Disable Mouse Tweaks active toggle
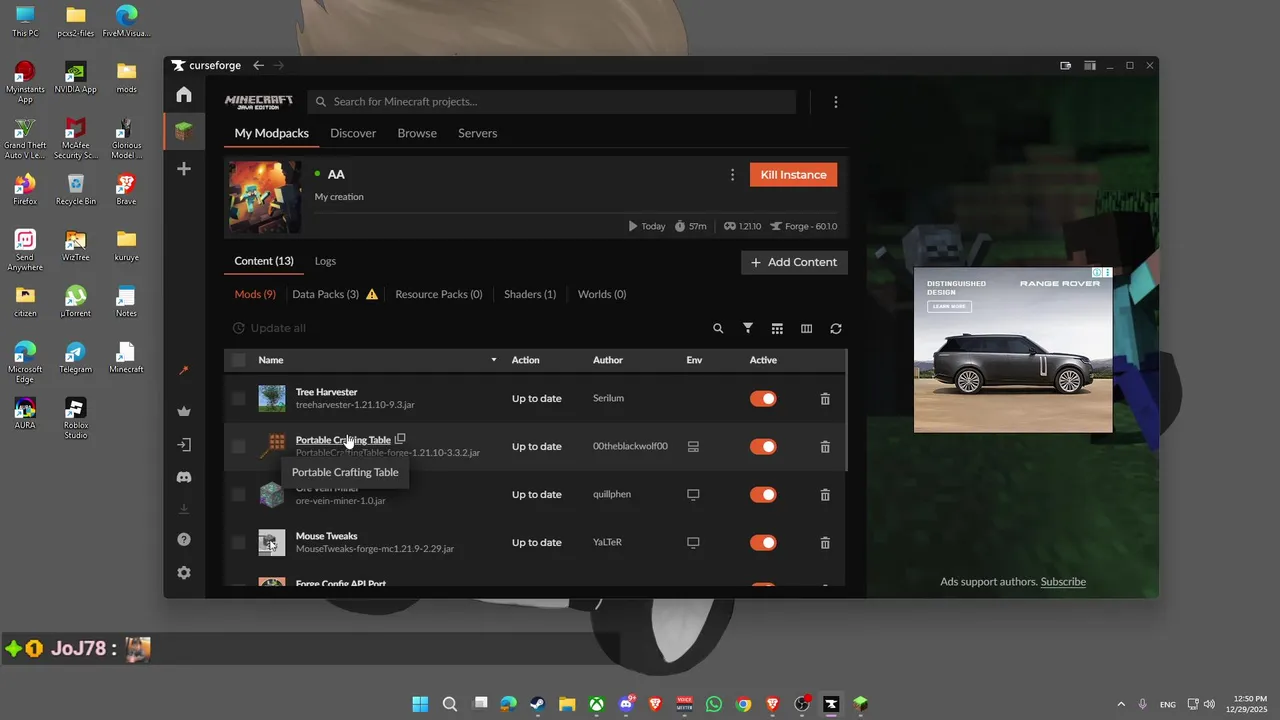The width and height of the screenshot is (1280, 720). tap(763, 543)
